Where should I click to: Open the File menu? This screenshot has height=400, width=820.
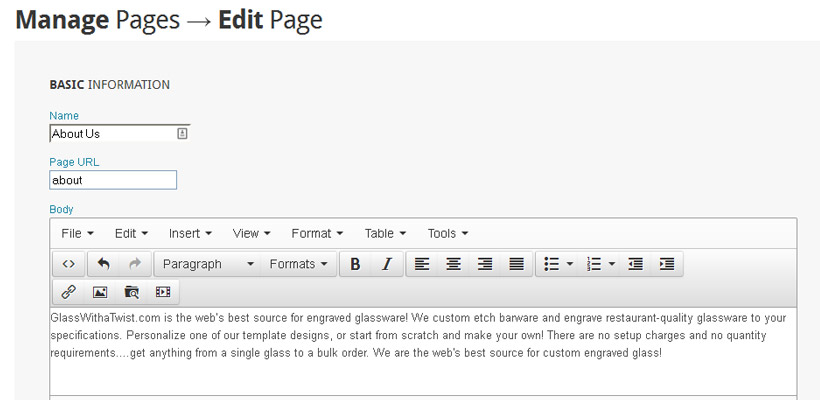(77, 233)
